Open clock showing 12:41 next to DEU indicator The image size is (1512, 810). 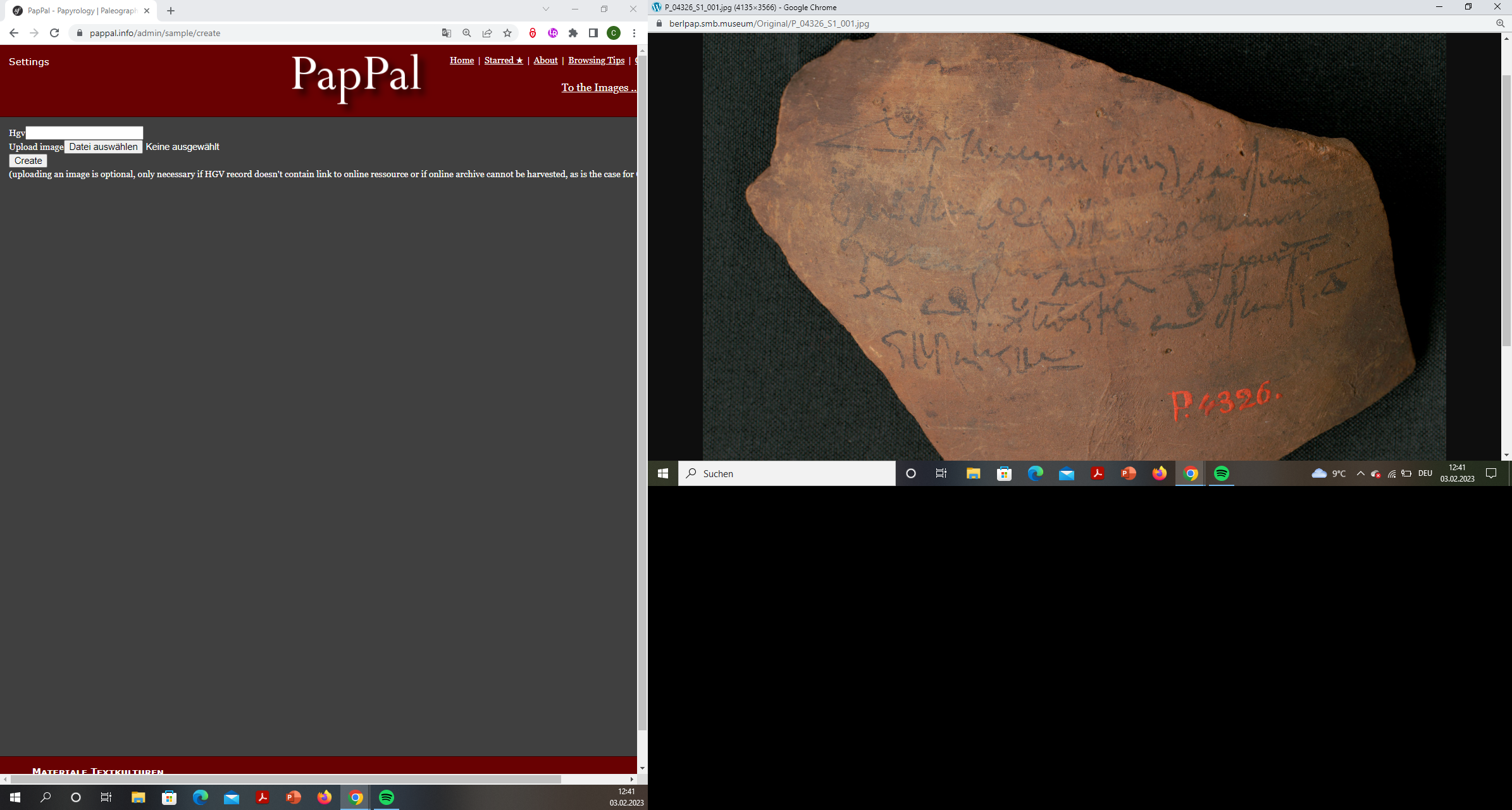(x=1458, y=473)
